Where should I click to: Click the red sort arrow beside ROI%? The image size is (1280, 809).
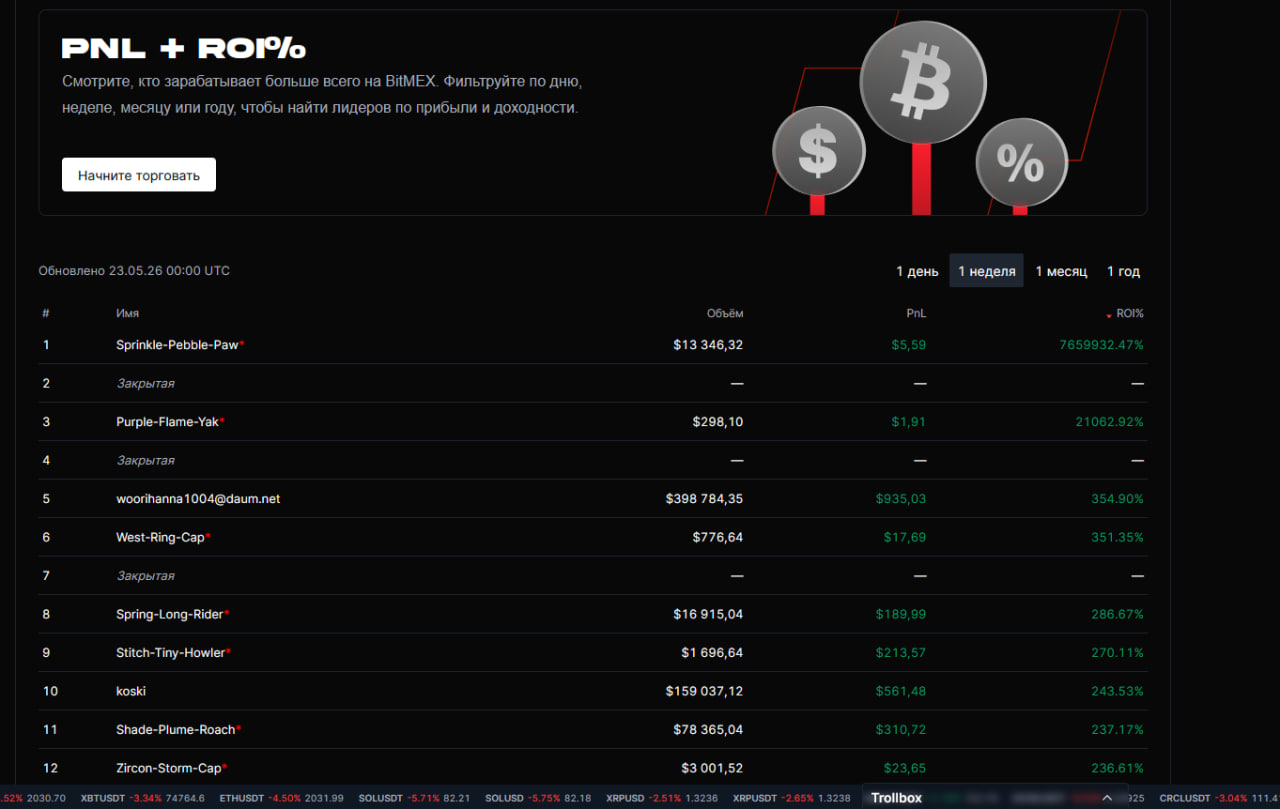tap(1108, 315)
